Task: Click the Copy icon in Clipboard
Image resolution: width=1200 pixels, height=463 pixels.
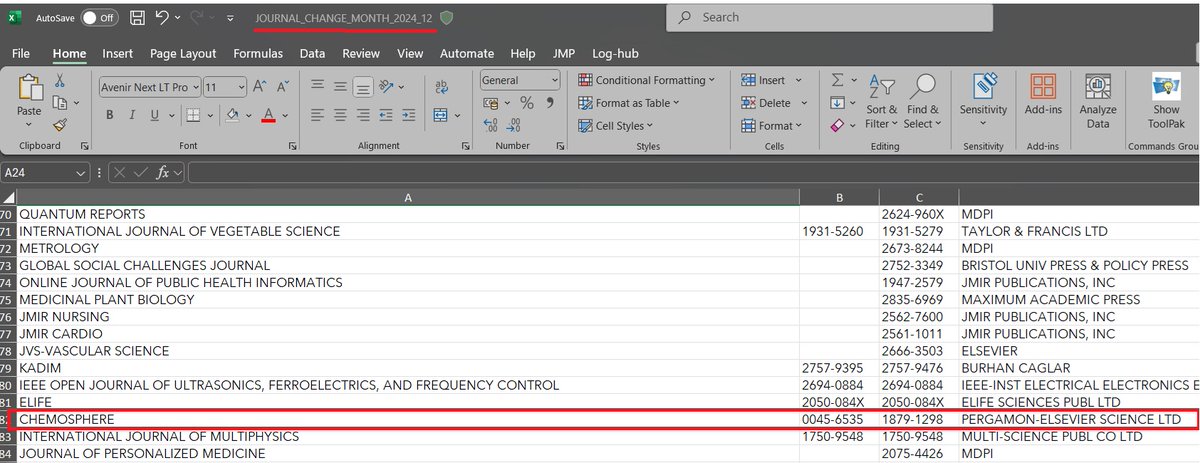Action: coord(58,103)
